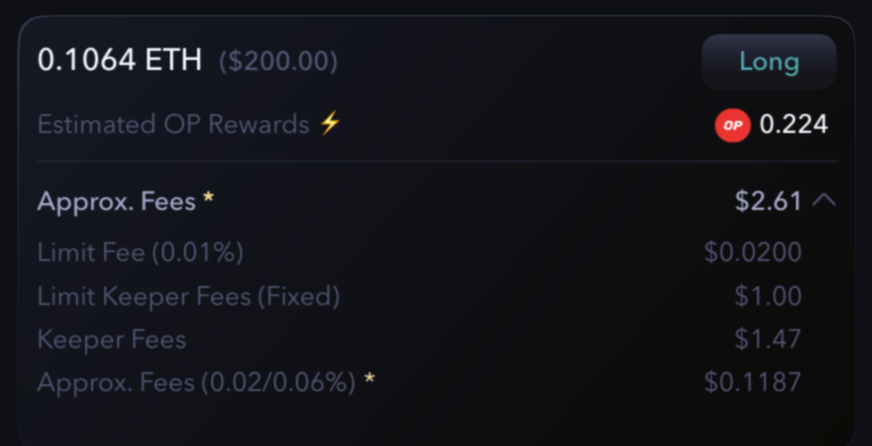The image size is (872, 446).
Task: Click the Keeper Fees row label
Action: (111, 339)
